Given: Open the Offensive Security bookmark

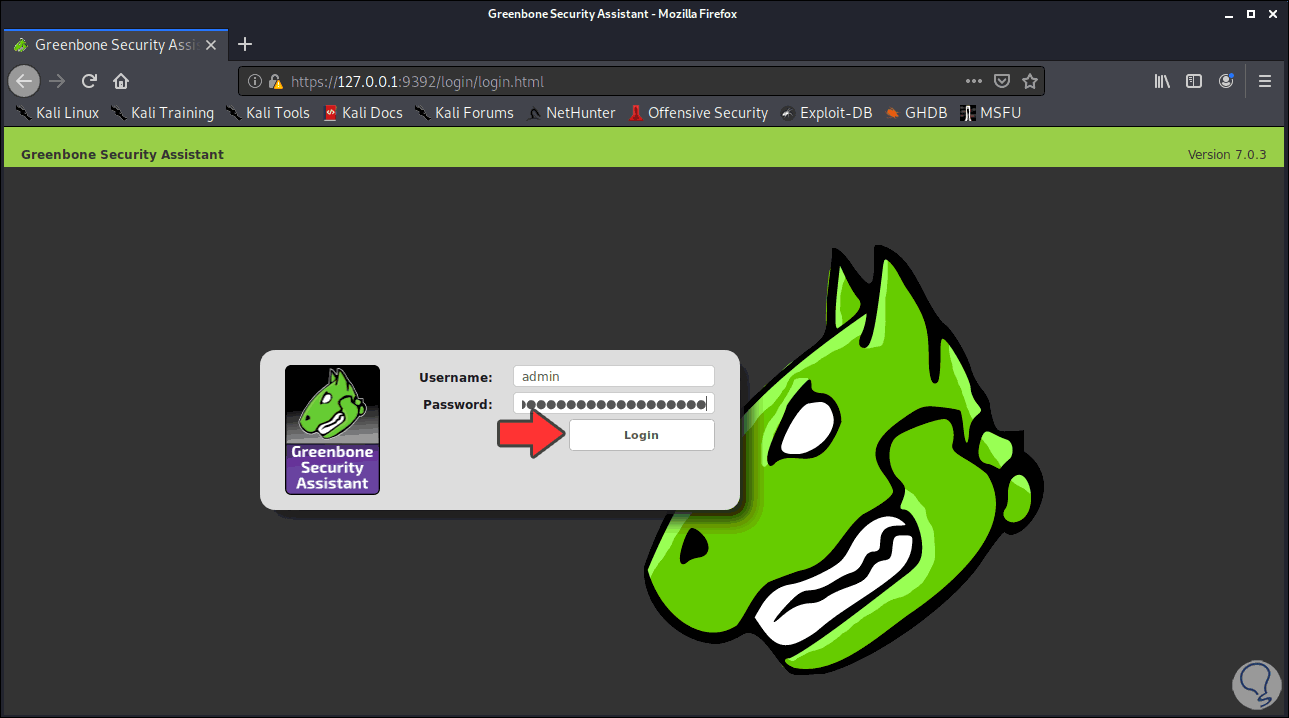Looking at the screenshot, I should (x=698, y=113).
